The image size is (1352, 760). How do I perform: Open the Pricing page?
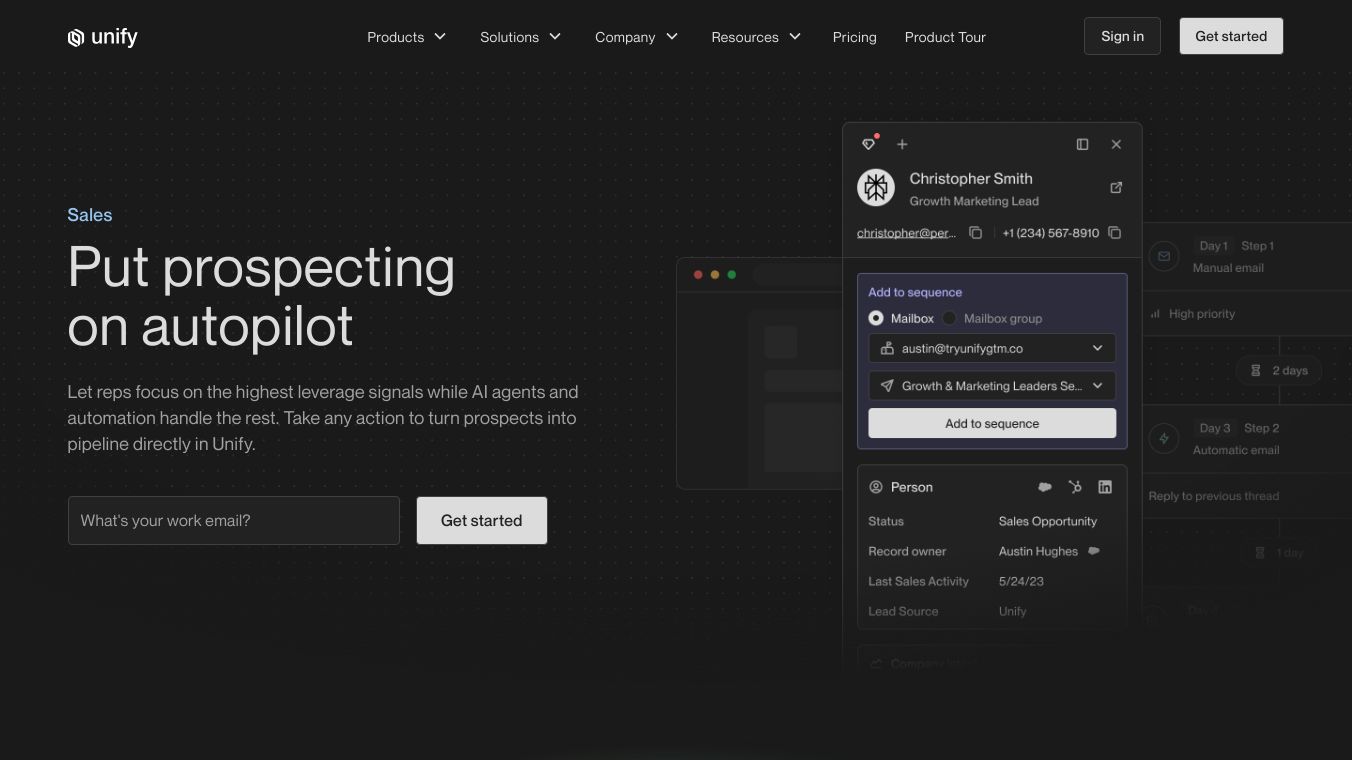[x=855, y=37]
